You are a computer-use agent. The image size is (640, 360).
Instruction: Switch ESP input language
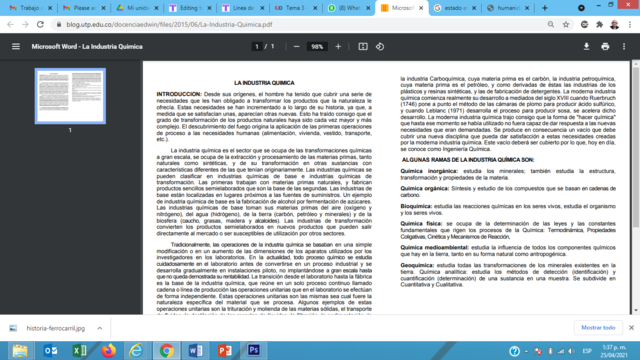coord(587,351)
